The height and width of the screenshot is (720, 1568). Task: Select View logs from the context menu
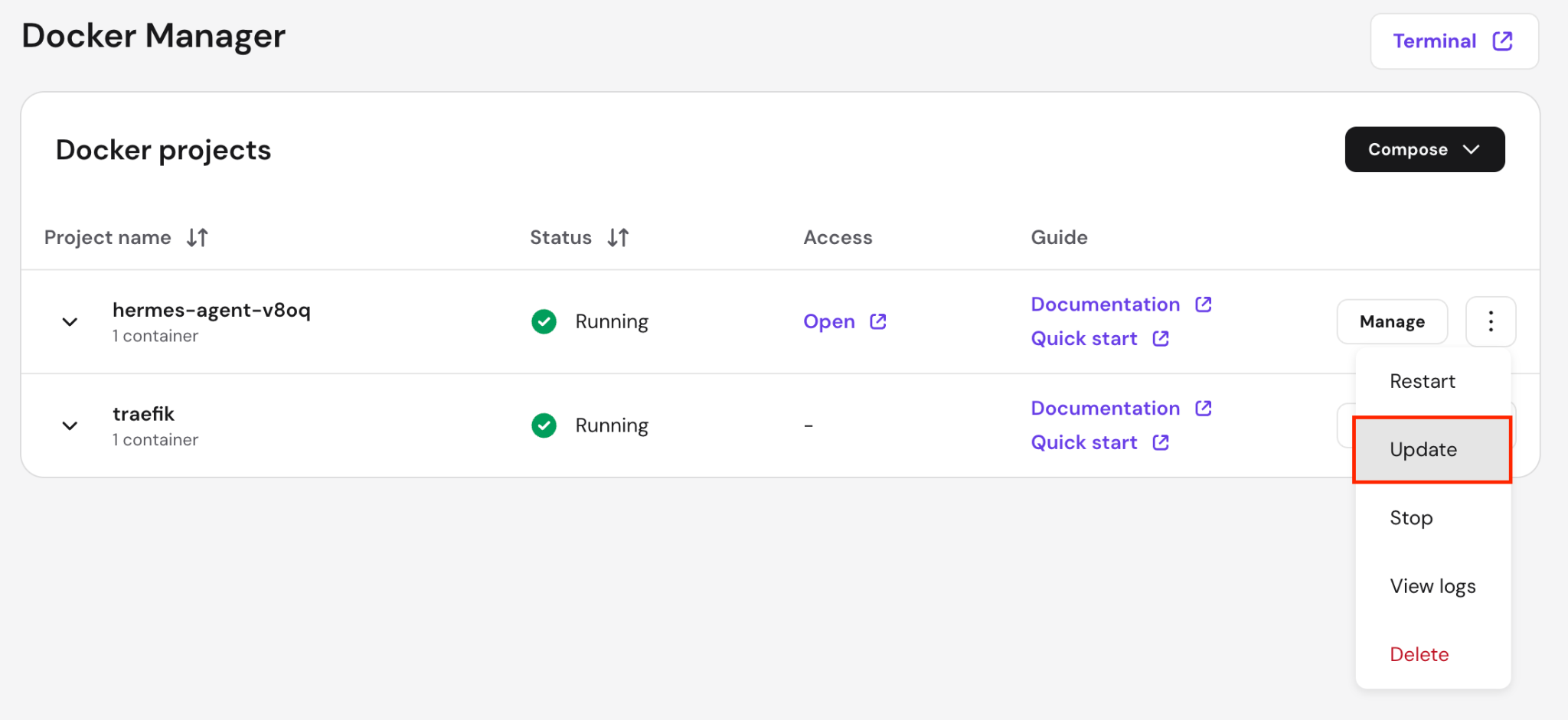pos(1432,586)
